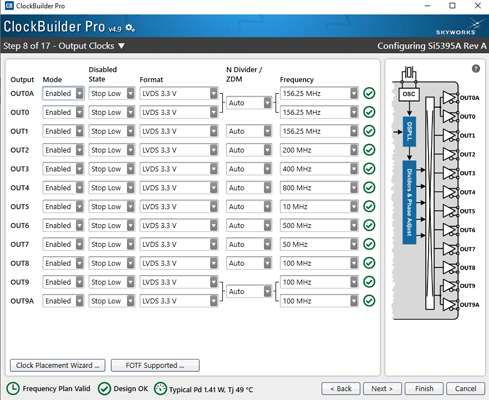Viewport: 489px width, 400px height.
Task: Open the OUT2 Frequency dropdown showing 200 MHz
Action: pos(319,150)
